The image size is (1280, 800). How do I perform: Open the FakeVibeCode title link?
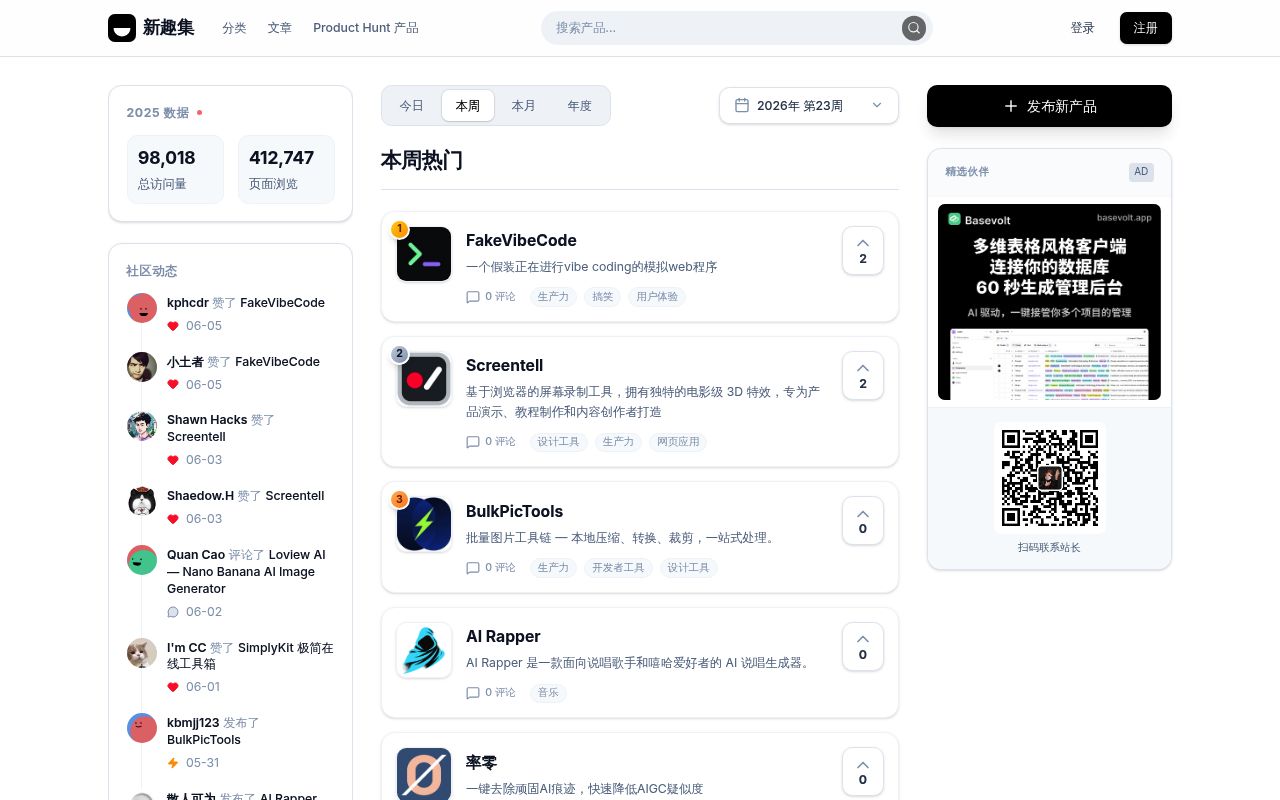point(521,240)
